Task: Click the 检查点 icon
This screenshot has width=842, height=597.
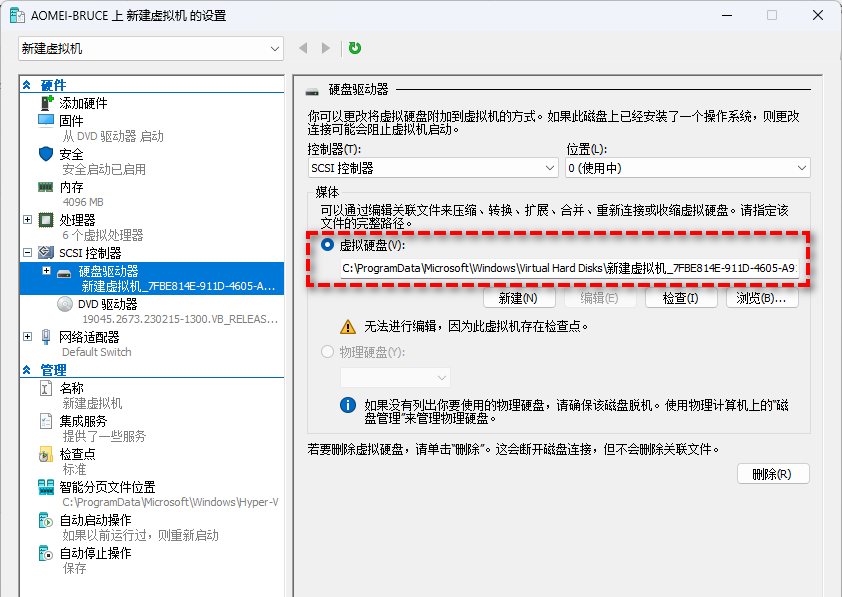Action: [x=46, y=454]
